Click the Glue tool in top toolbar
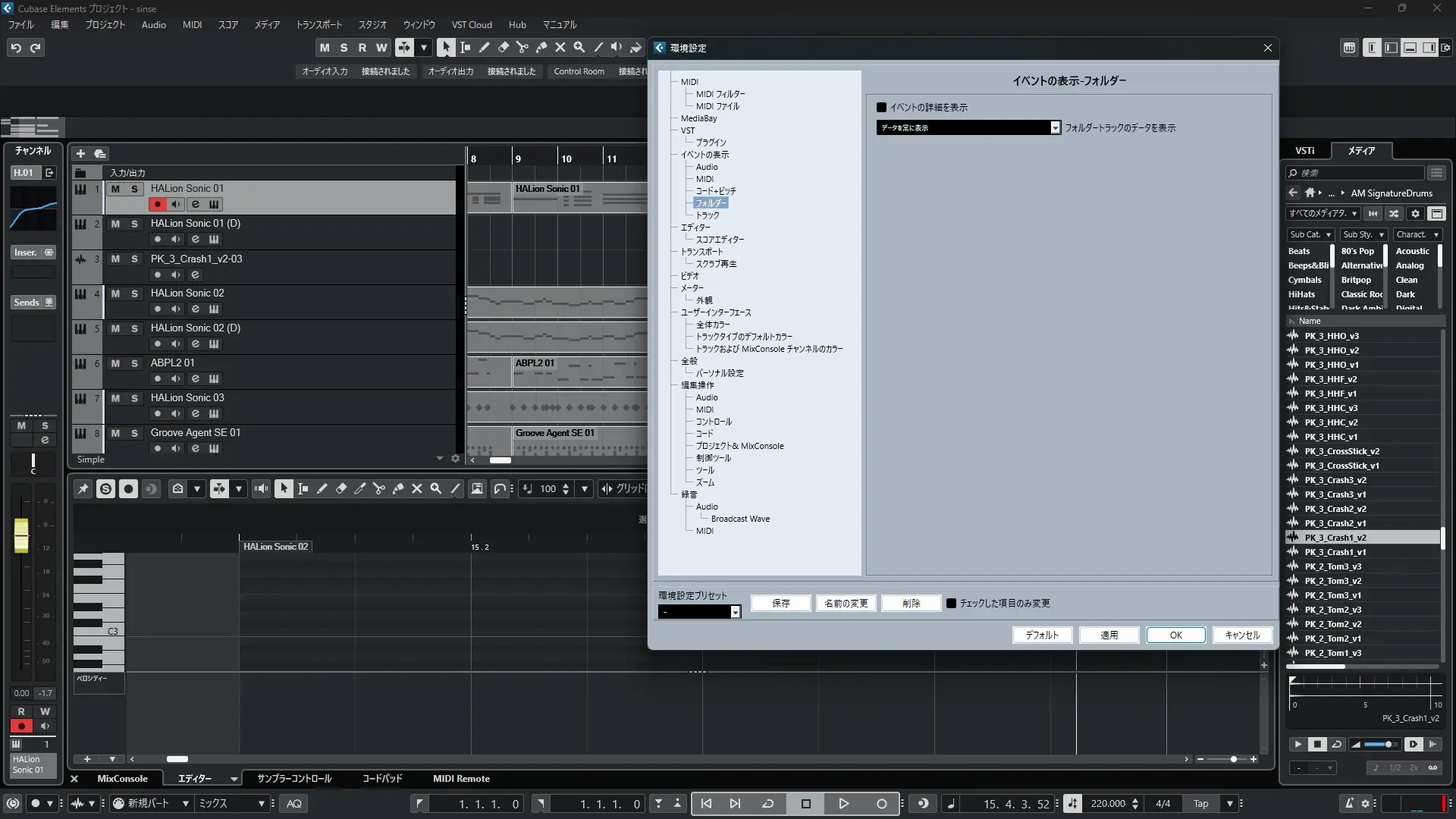This screenshot has height=819, width=1456. pos(541,48)
